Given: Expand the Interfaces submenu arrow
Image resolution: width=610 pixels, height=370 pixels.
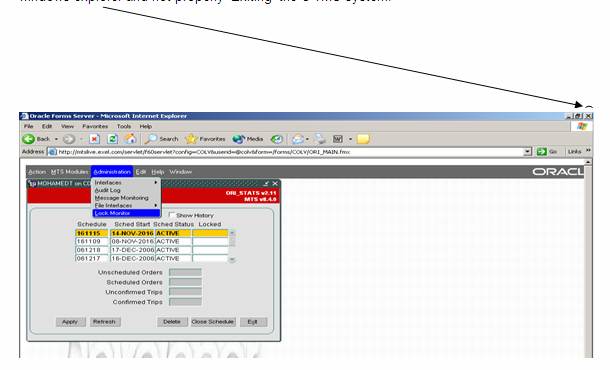Looking at the screenshot, I should (x=156, y=182).
